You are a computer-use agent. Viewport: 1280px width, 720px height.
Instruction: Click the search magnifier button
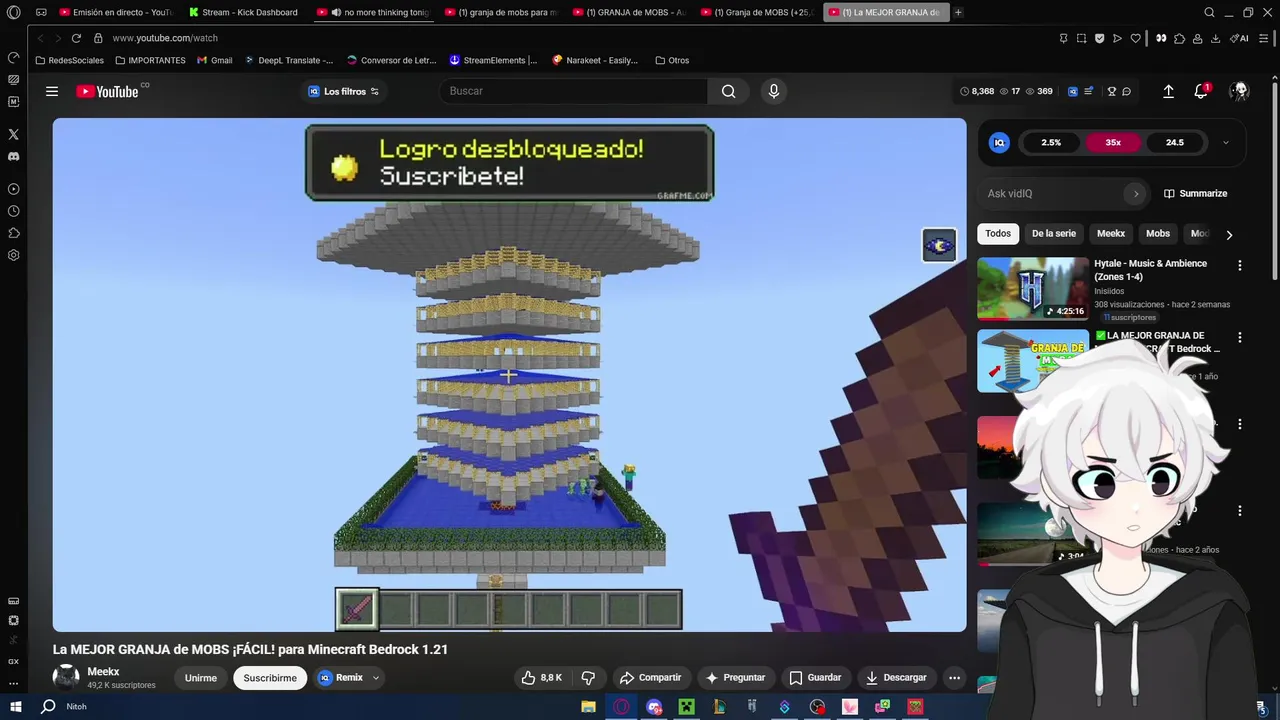(728, 91)
